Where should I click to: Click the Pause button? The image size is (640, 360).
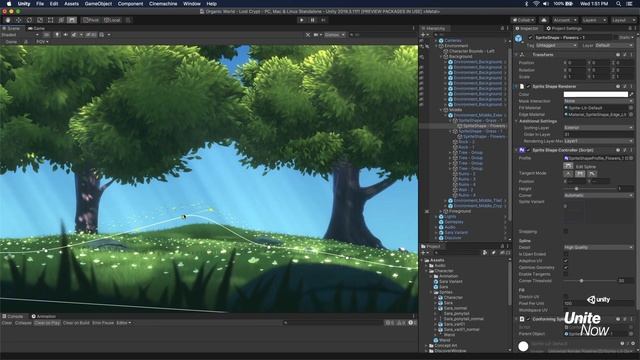click(313, 20)
